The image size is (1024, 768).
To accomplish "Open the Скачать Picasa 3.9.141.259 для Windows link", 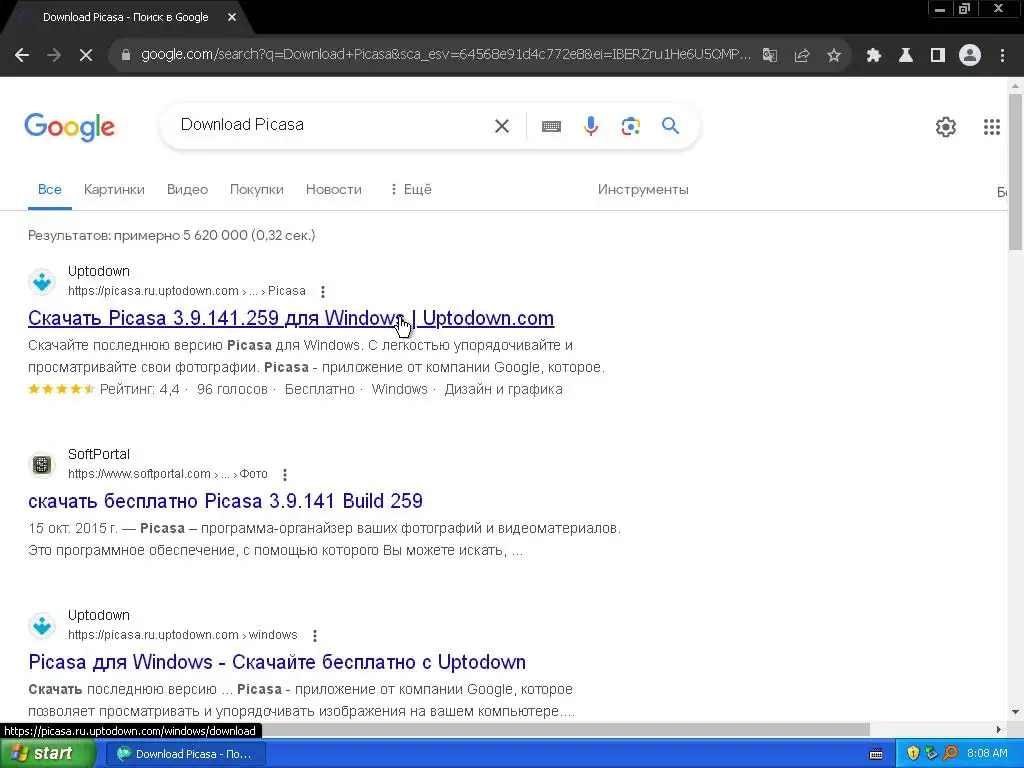I will pos(291,318).
